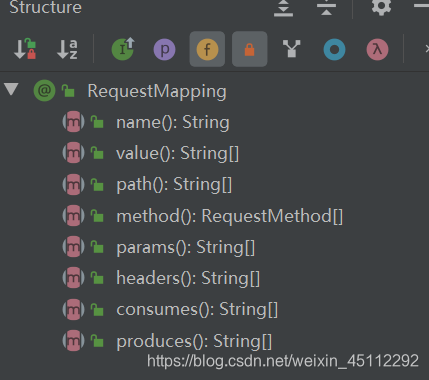Click method icon beside method()
Image resolution: width=429 pixels, height=380 pixels.
73,216
